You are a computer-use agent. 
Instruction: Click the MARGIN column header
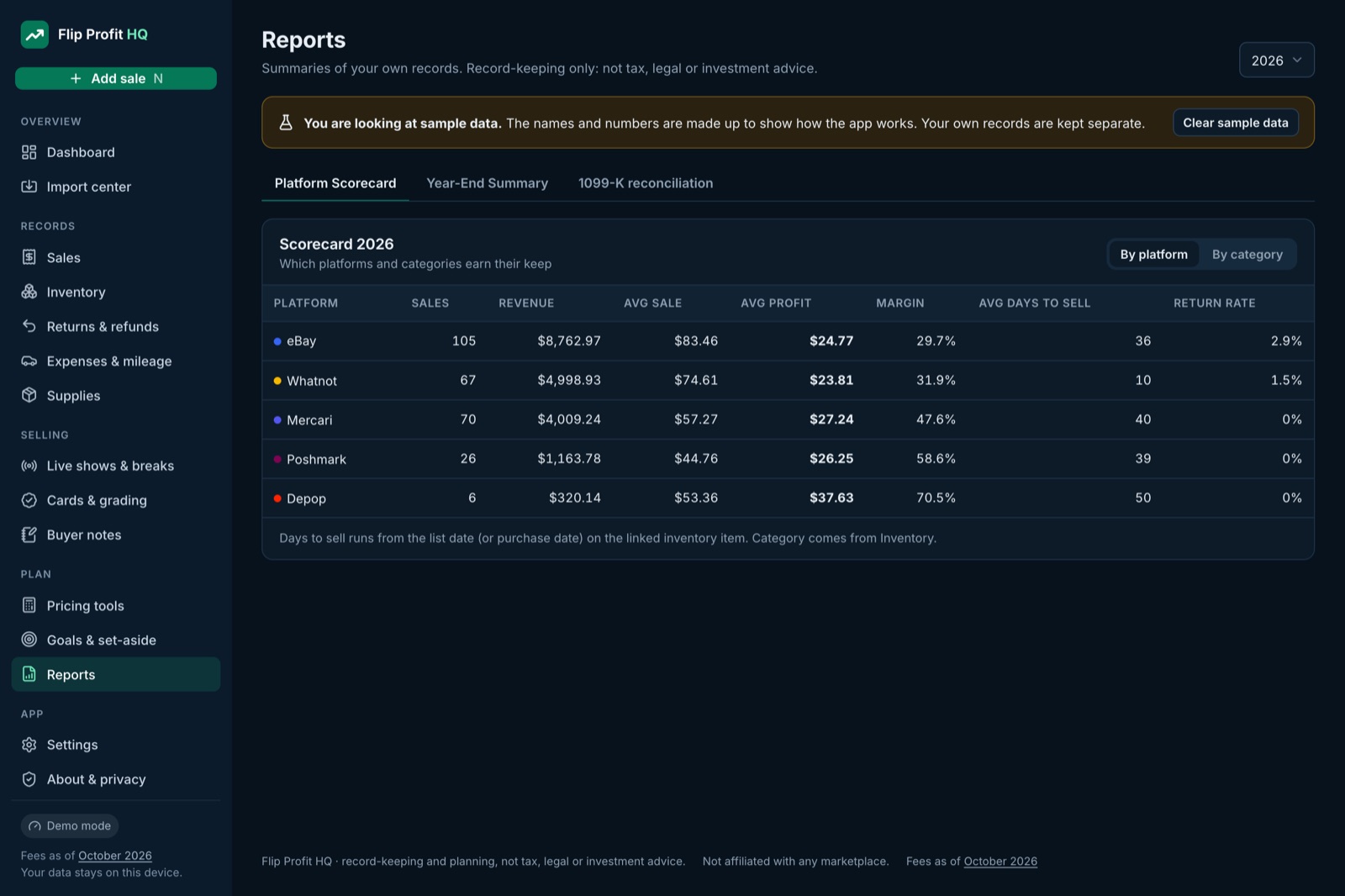click(900, 303)
